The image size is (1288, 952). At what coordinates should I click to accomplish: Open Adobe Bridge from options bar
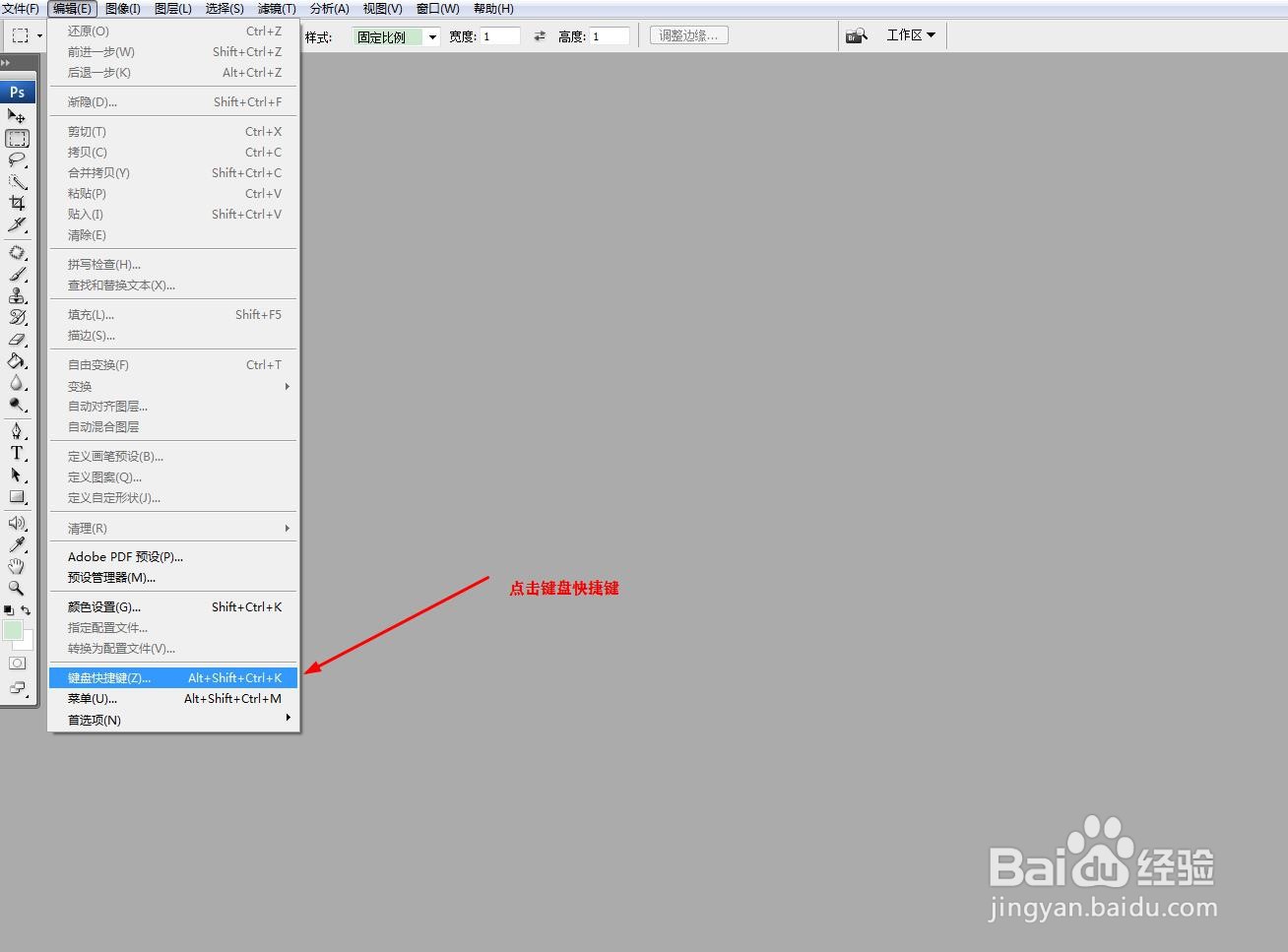pyautogui.click(x=857, y=35)
